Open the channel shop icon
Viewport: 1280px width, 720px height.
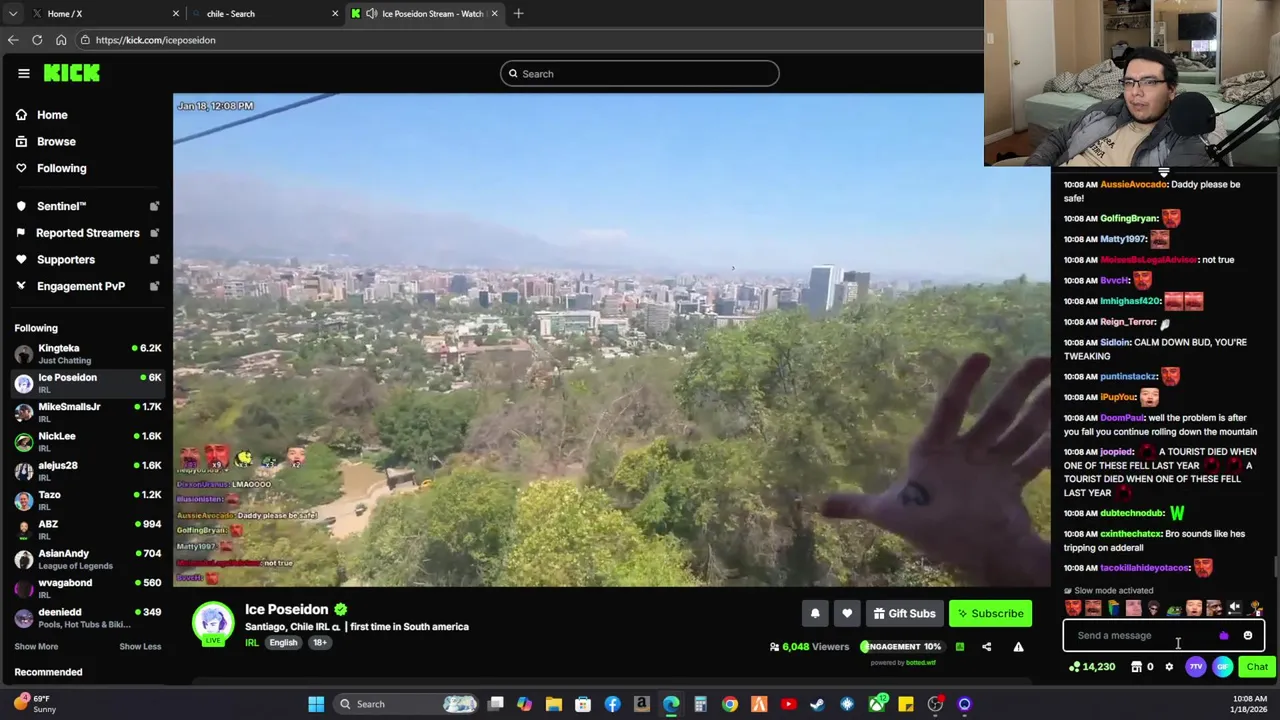click(x=1136, y=667)
